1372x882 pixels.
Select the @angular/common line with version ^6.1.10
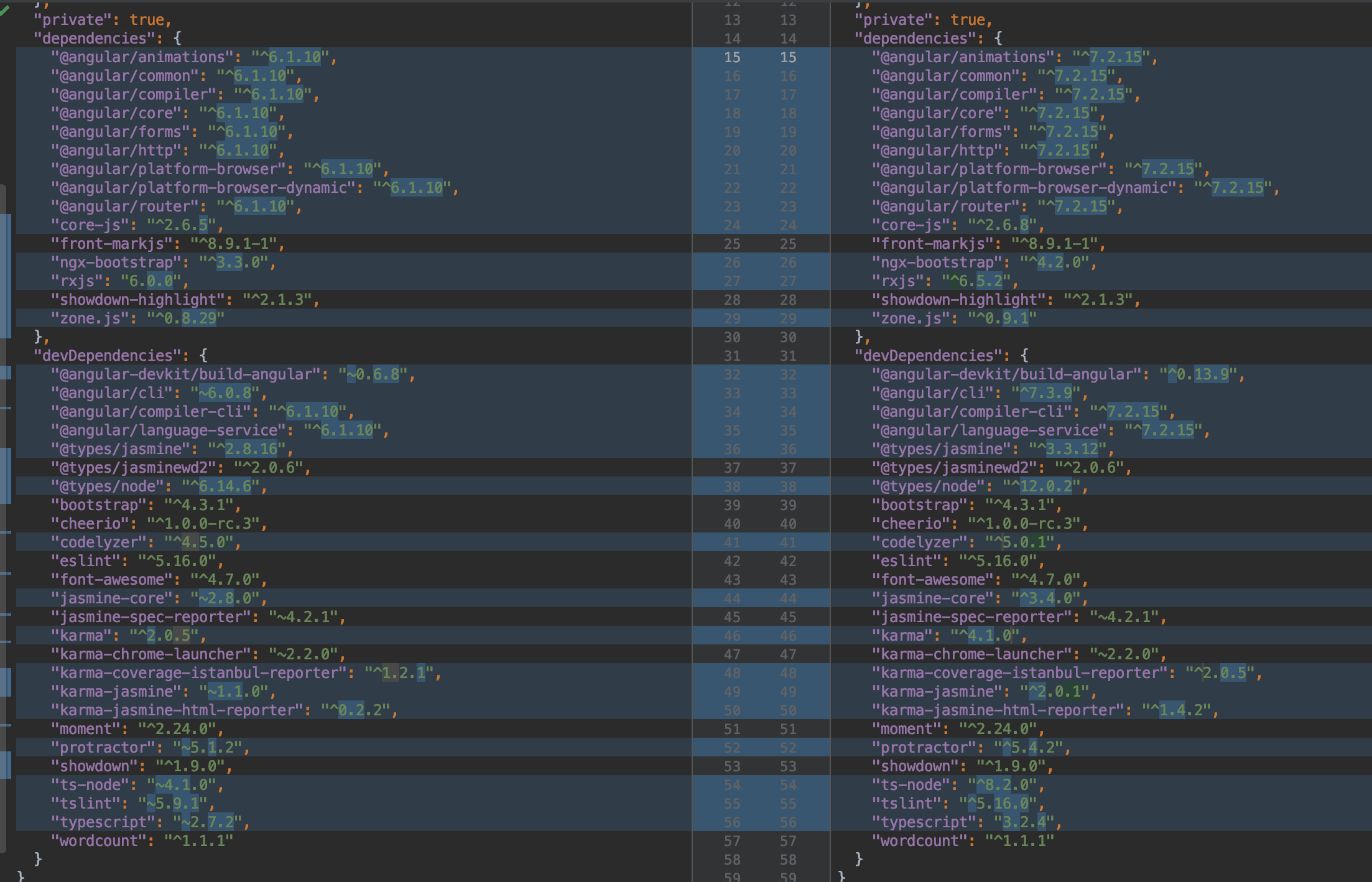177,76
